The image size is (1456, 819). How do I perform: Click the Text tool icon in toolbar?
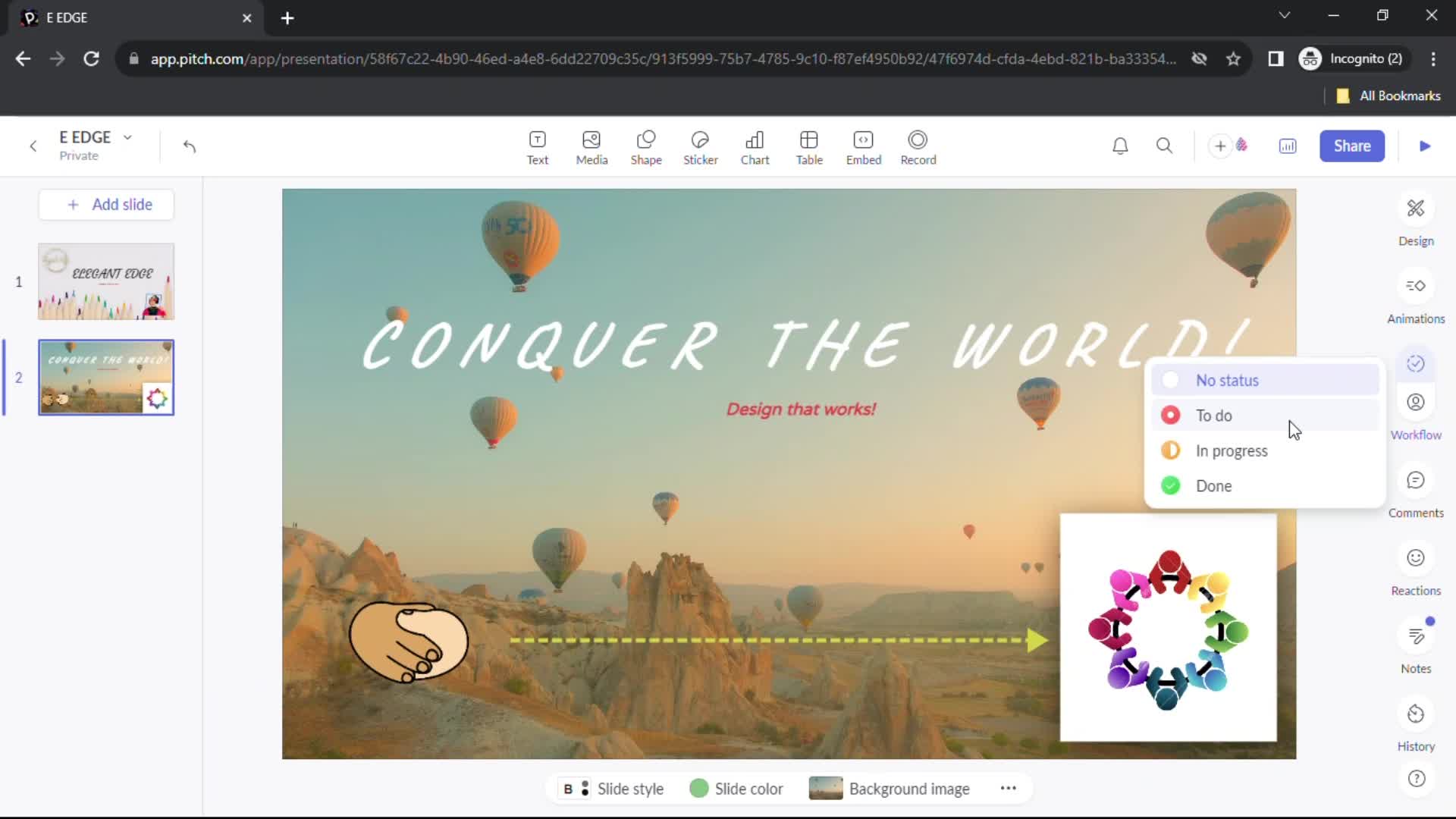point(538,145)
